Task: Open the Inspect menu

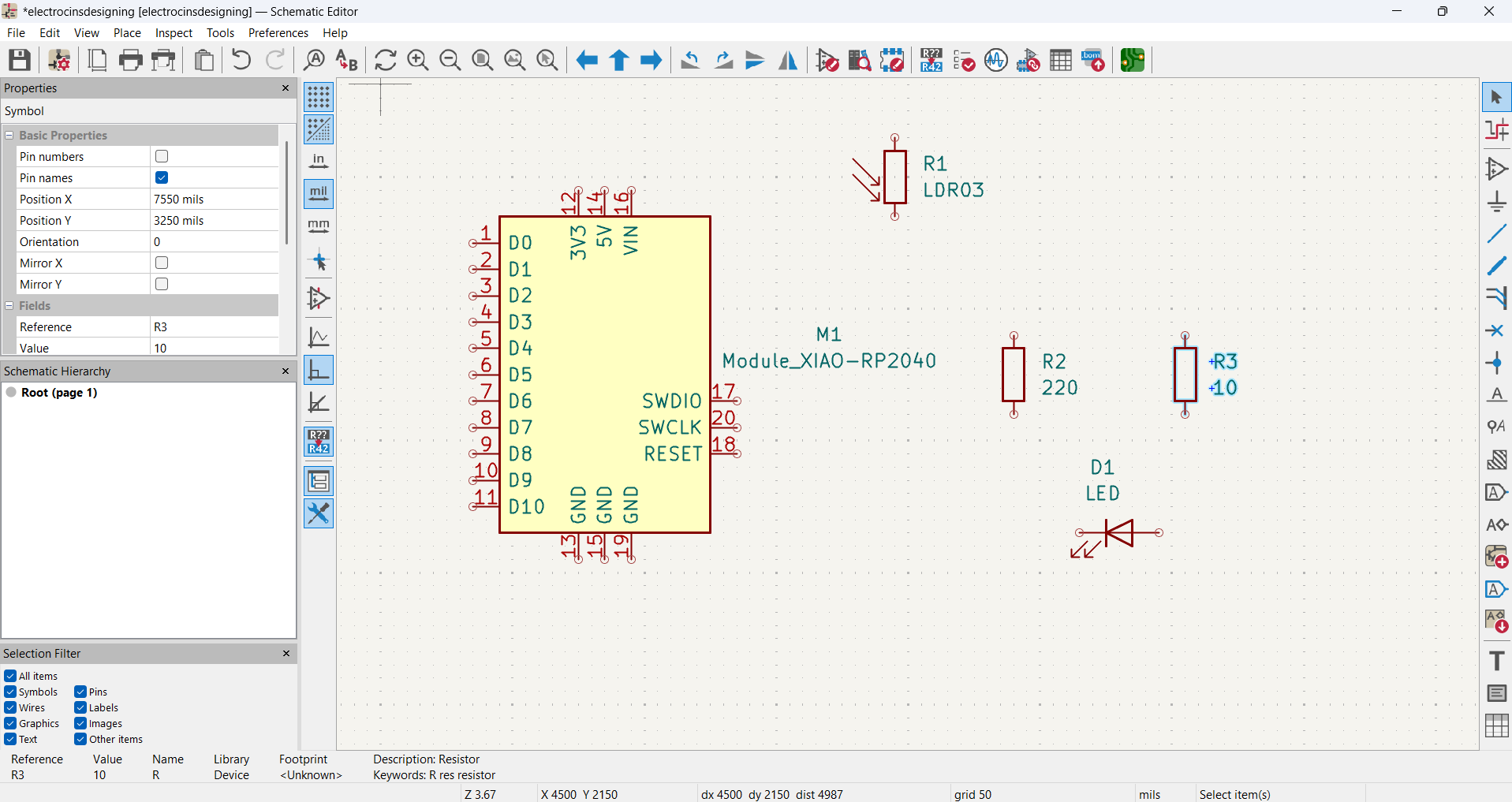Action: point(174,33)
